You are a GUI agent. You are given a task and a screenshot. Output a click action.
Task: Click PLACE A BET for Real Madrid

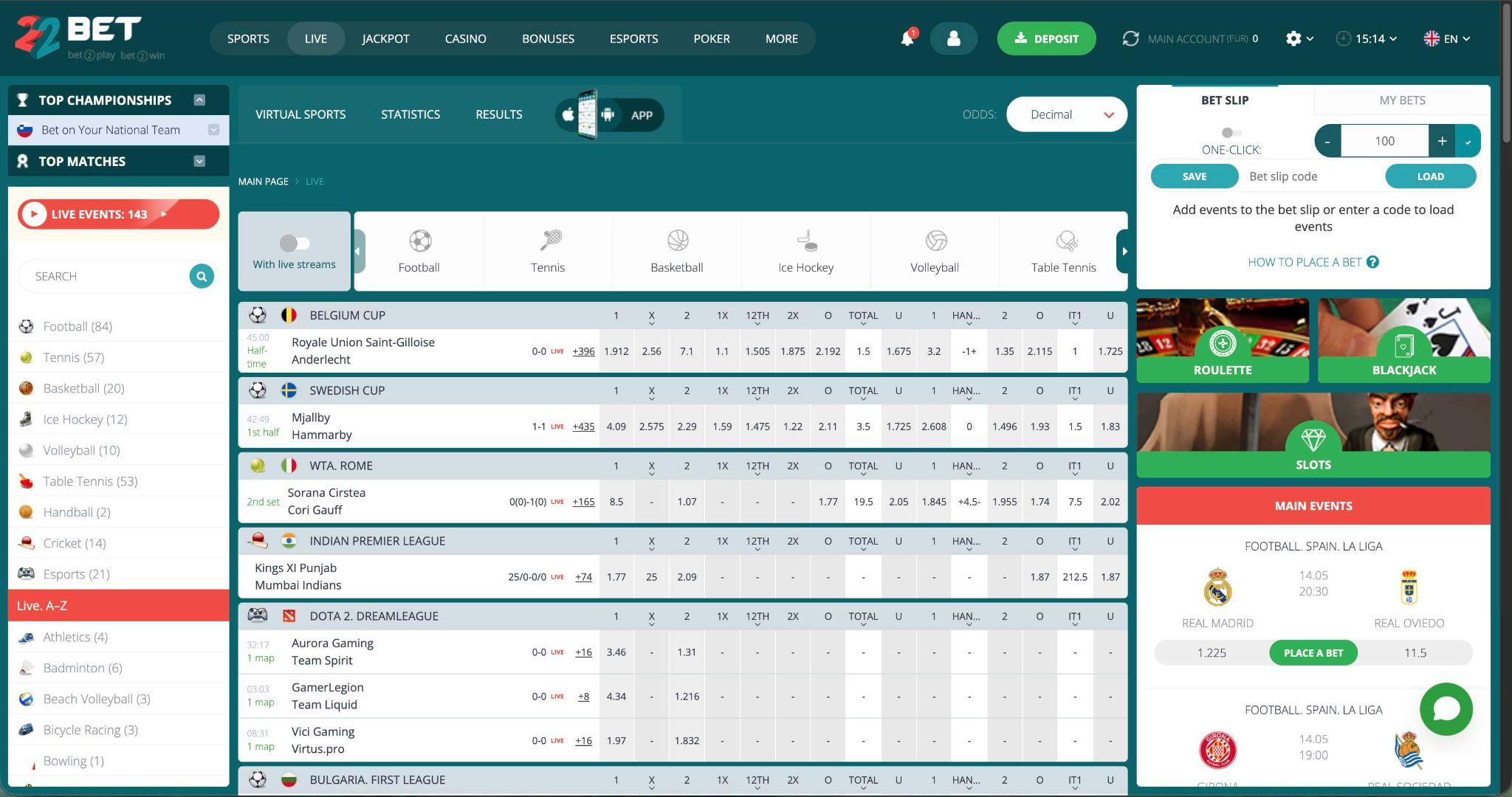coord(1313,652)
